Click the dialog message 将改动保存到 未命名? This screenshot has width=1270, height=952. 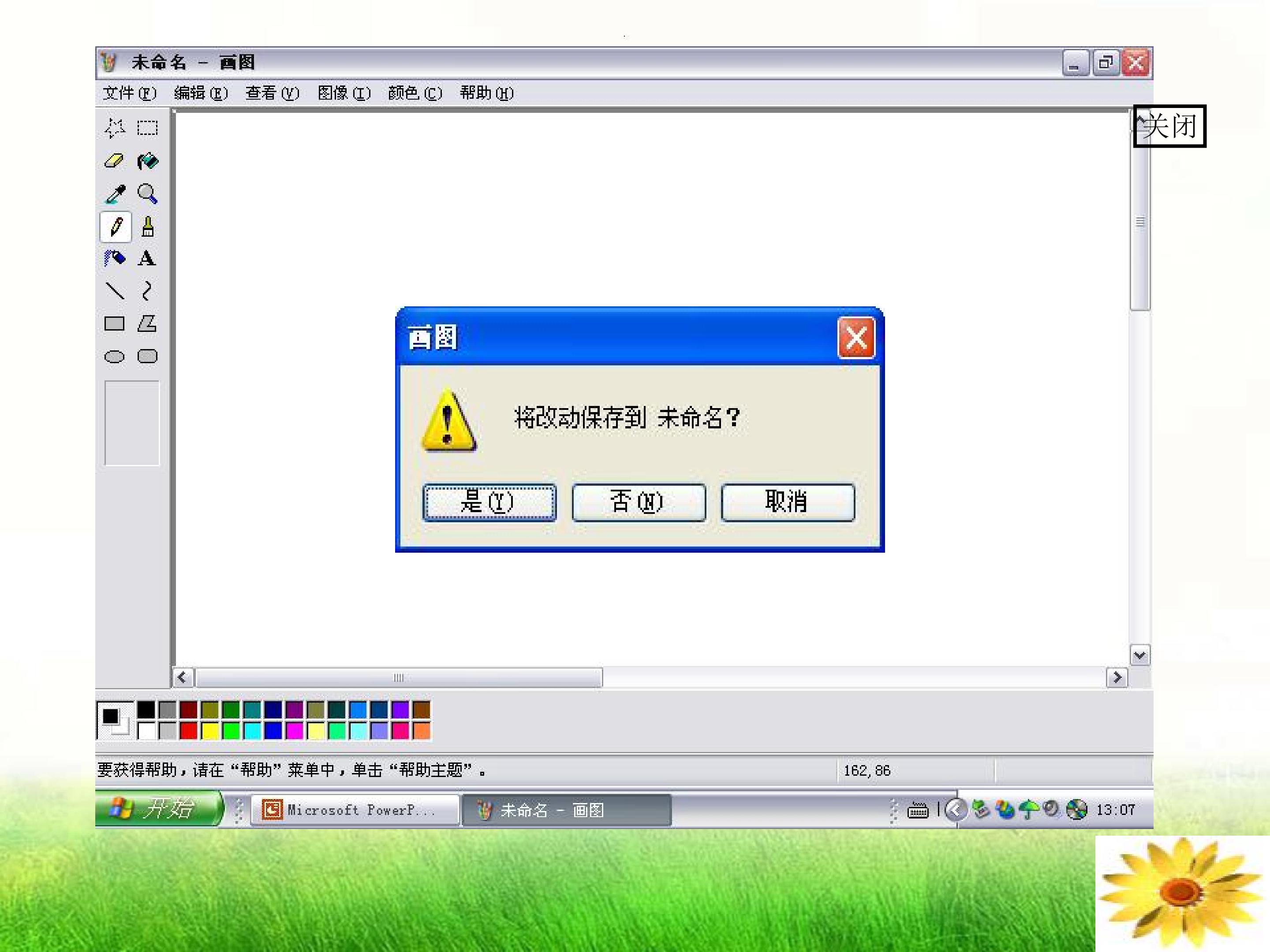point(627,418)
